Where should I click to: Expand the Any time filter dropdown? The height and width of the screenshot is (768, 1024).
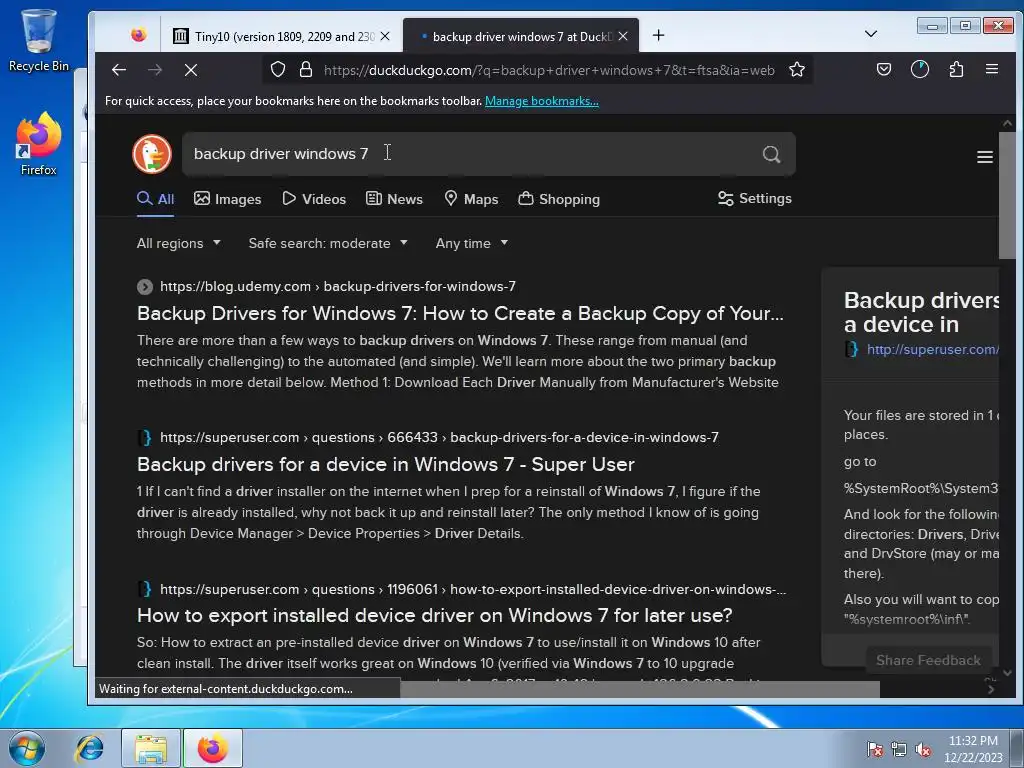tap(472, 243)
